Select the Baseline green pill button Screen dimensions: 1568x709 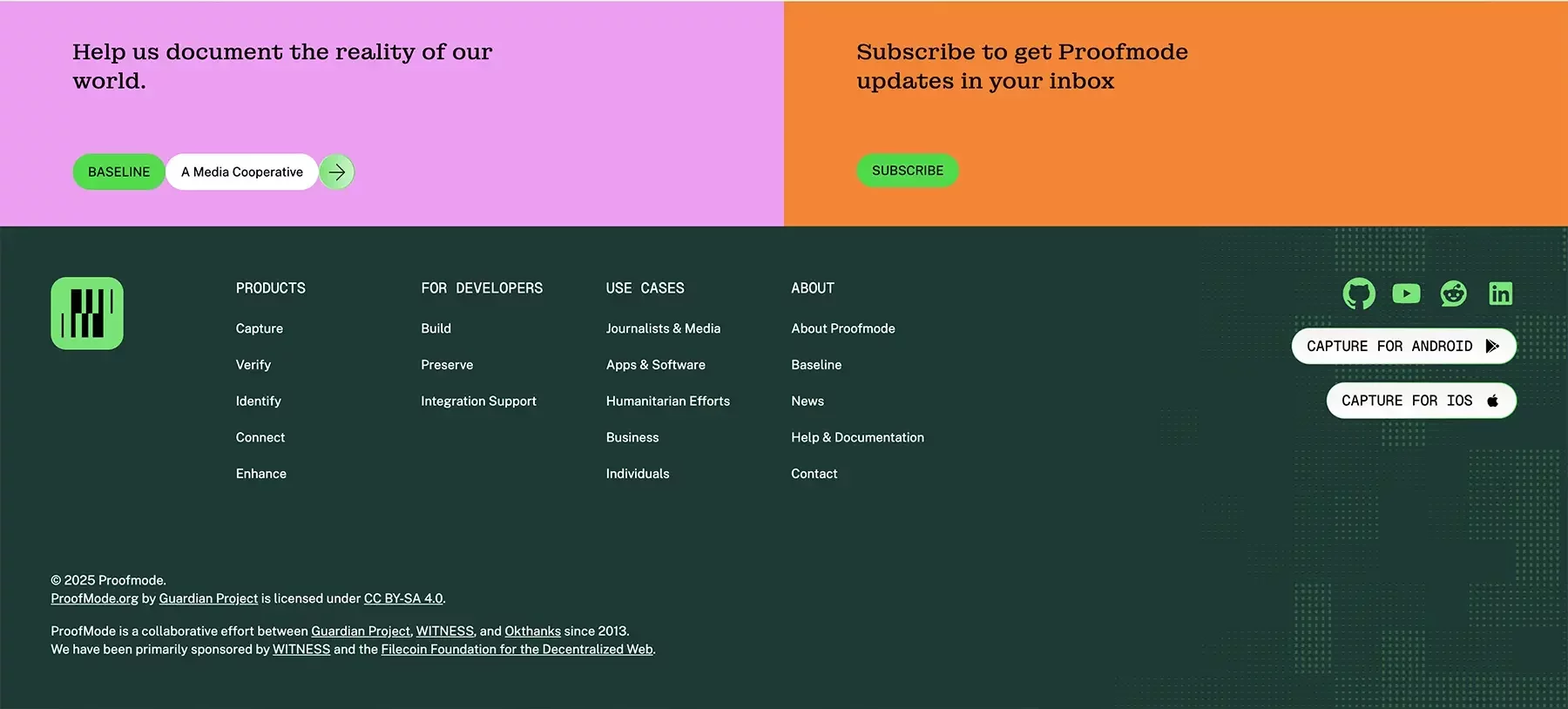tap(118, 172)
